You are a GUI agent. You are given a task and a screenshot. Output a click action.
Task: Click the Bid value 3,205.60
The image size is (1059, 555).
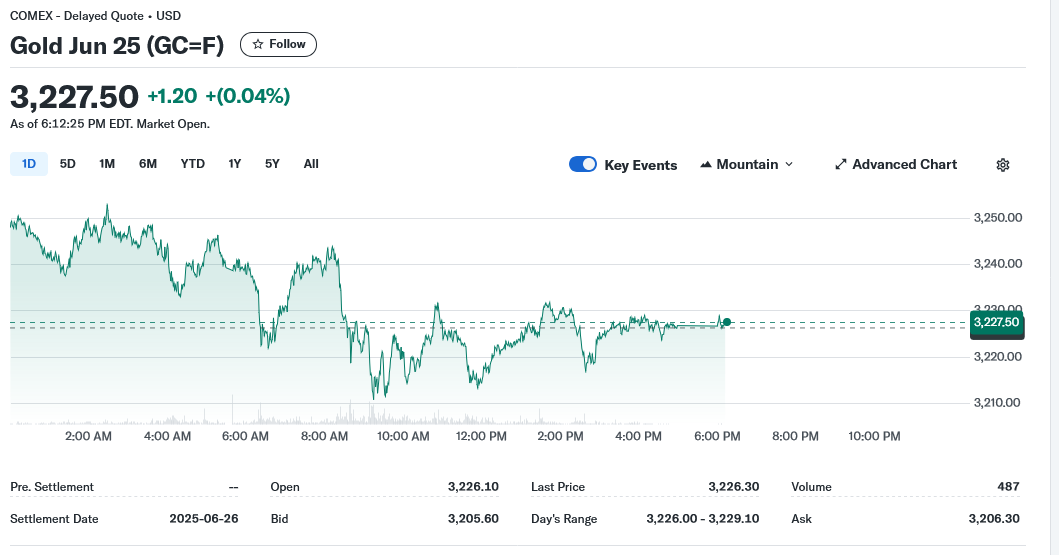point(473,519)
